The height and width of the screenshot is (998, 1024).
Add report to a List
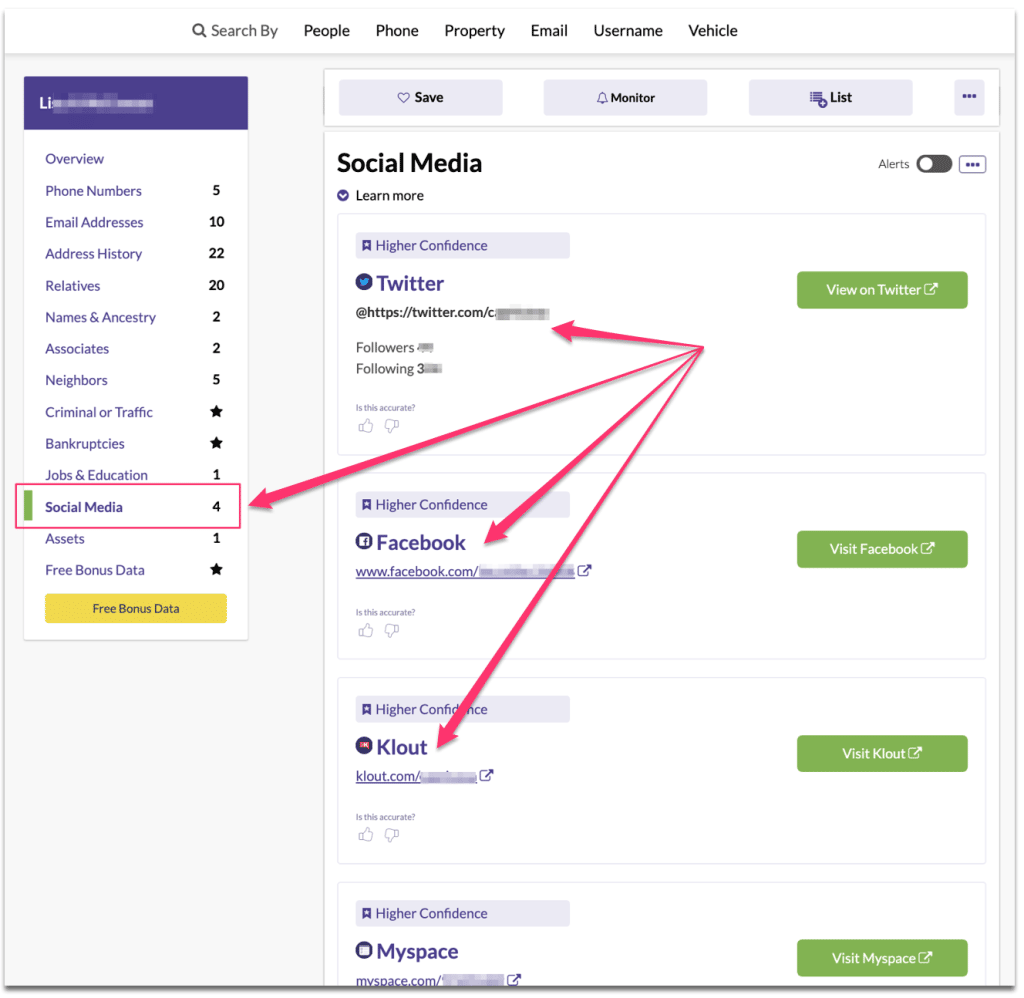click(x=831, y=97)
